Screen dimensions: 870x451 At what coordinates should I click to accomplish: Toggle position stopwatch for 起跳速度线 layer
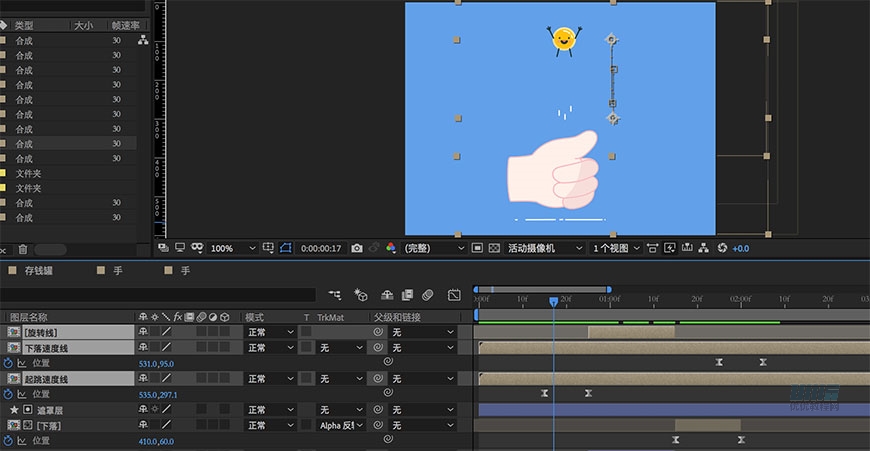point(8,394)
